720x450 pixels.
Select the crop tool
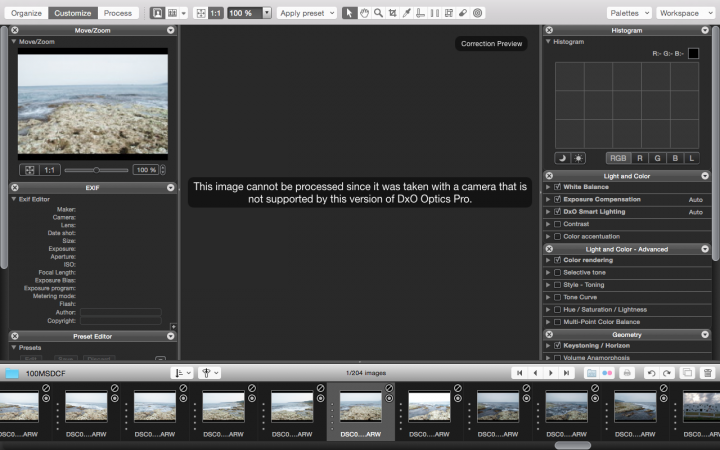(393, 13)
